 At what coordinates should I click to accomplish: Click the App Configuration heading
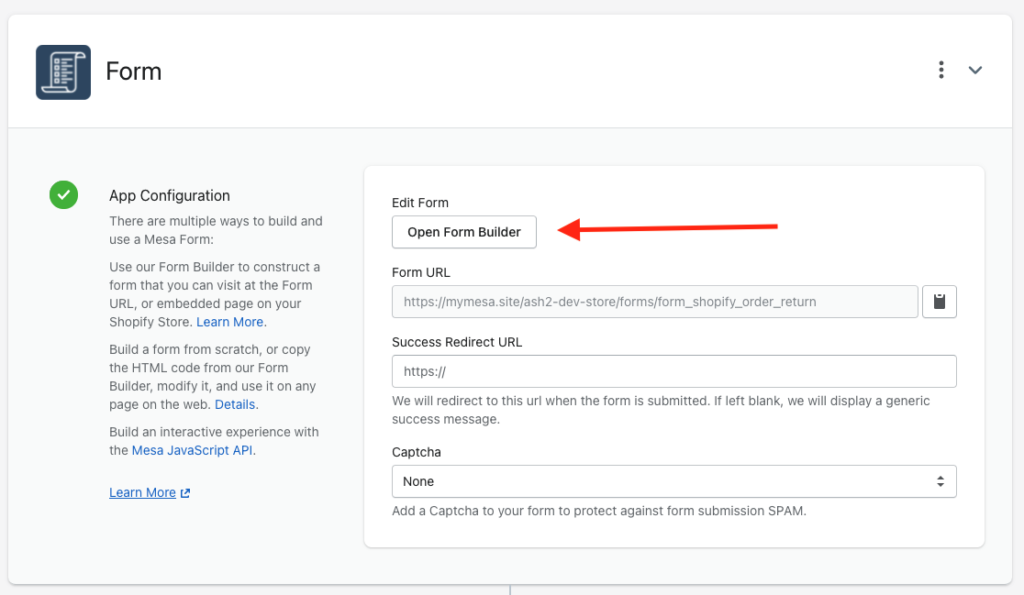coord(170,195)
